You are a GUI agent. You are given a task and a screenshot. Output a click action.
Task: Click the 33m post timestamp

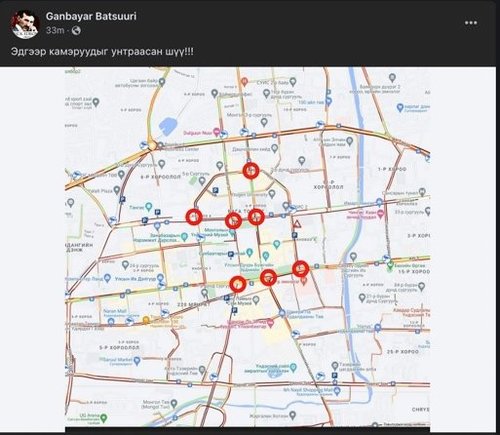click(55, 31)
